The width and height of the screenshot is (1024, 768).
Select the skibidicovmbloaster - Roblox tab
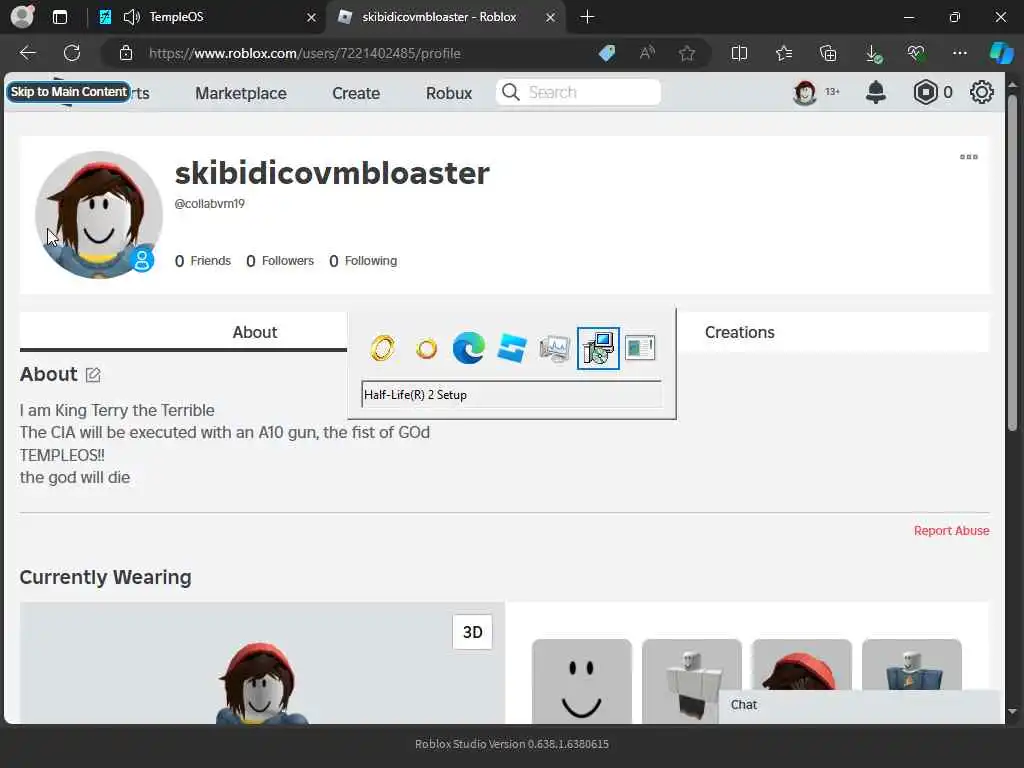[445, 17]
